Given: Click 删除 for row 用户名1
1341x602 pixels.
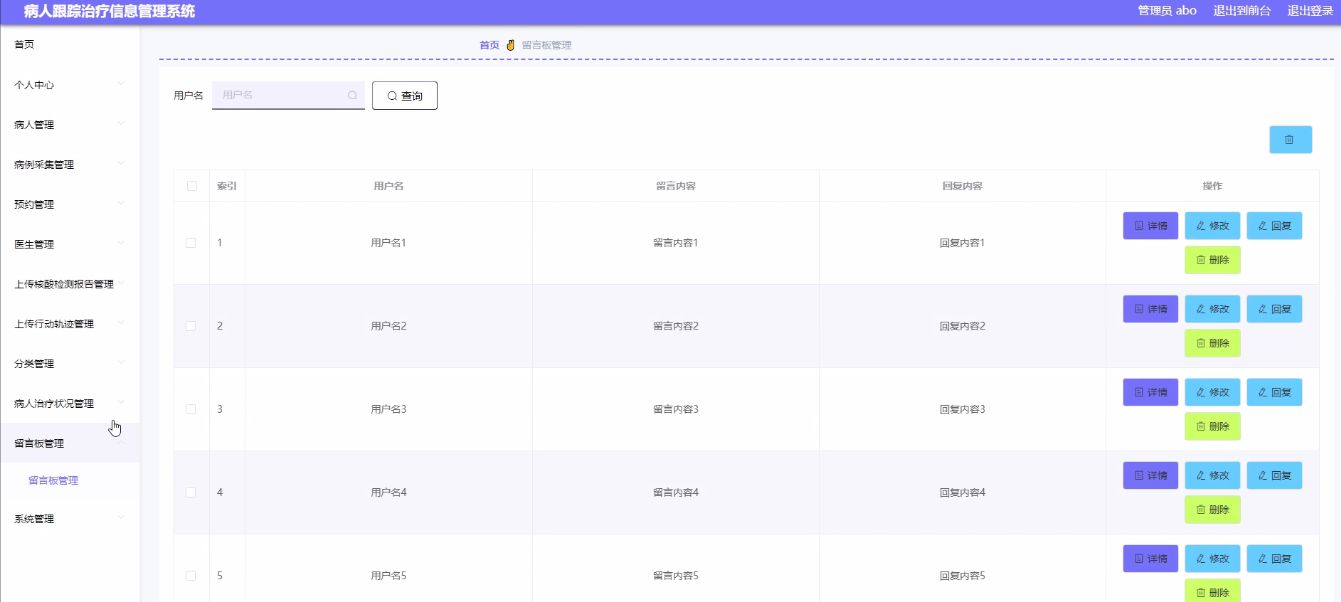Looking at the screenshot, I should point(1213,260).
